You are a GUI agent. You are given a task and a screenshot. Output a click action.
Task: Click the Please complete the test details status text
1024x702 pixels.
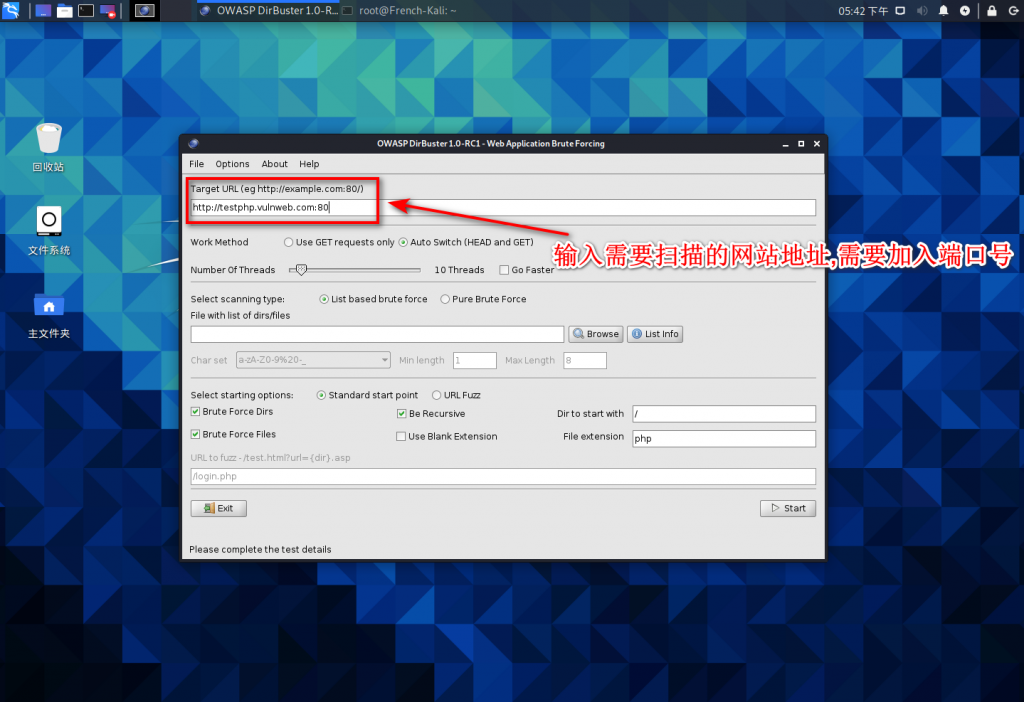tap(260, 549)
